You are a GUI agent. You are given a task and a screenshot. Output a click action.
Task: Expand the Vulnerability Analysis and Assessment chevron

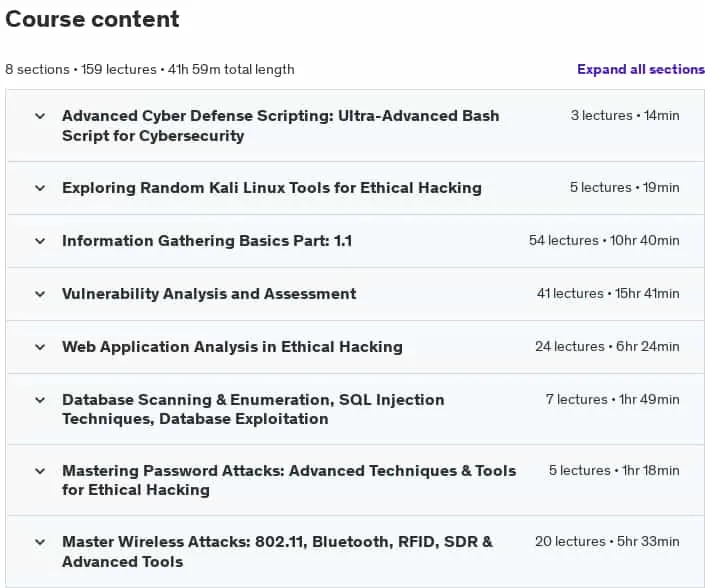tap(40, 294)
